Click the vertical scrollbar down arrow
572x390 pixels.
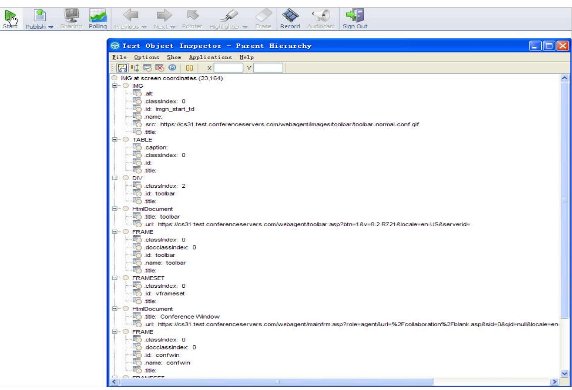click(564, 374)
